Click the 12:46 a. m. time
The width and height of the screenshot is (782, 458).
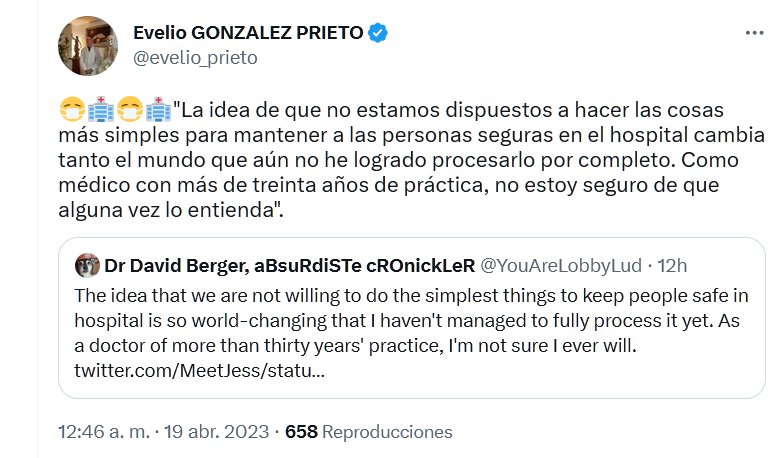105,432
